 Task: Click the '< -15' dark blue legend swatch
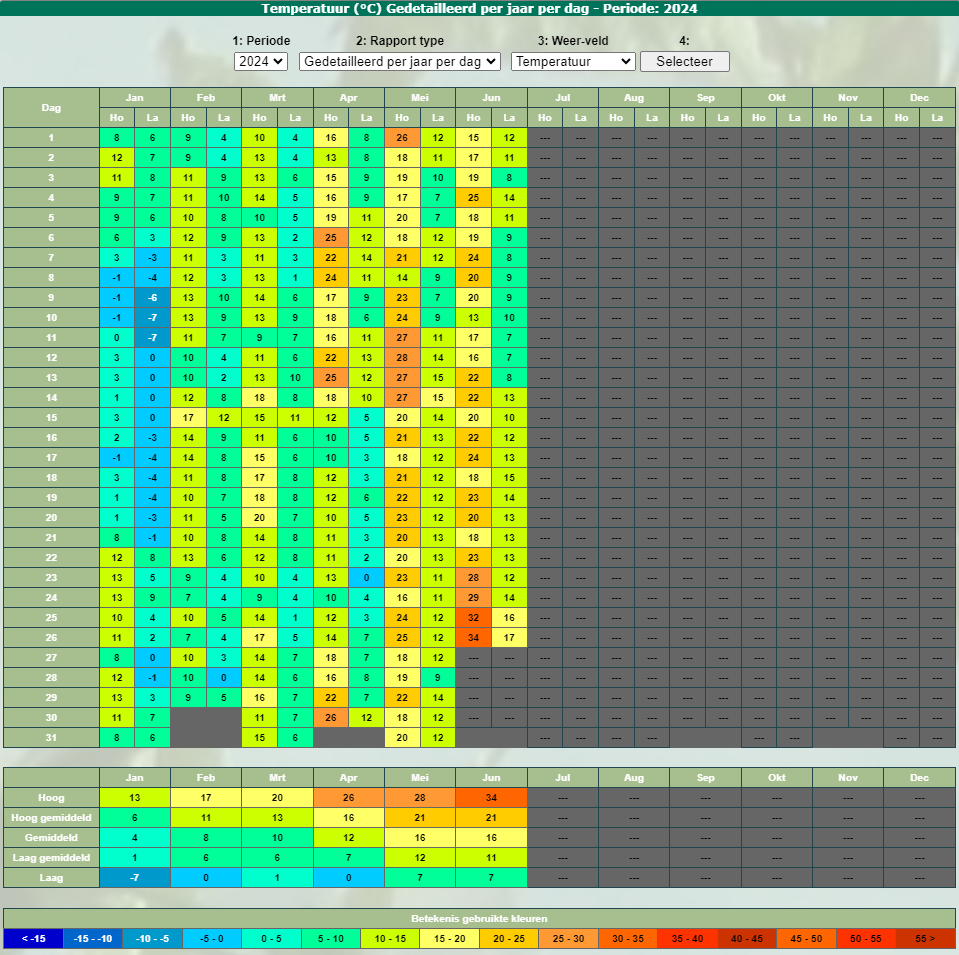pyautogui.click(x=33, y=939)
